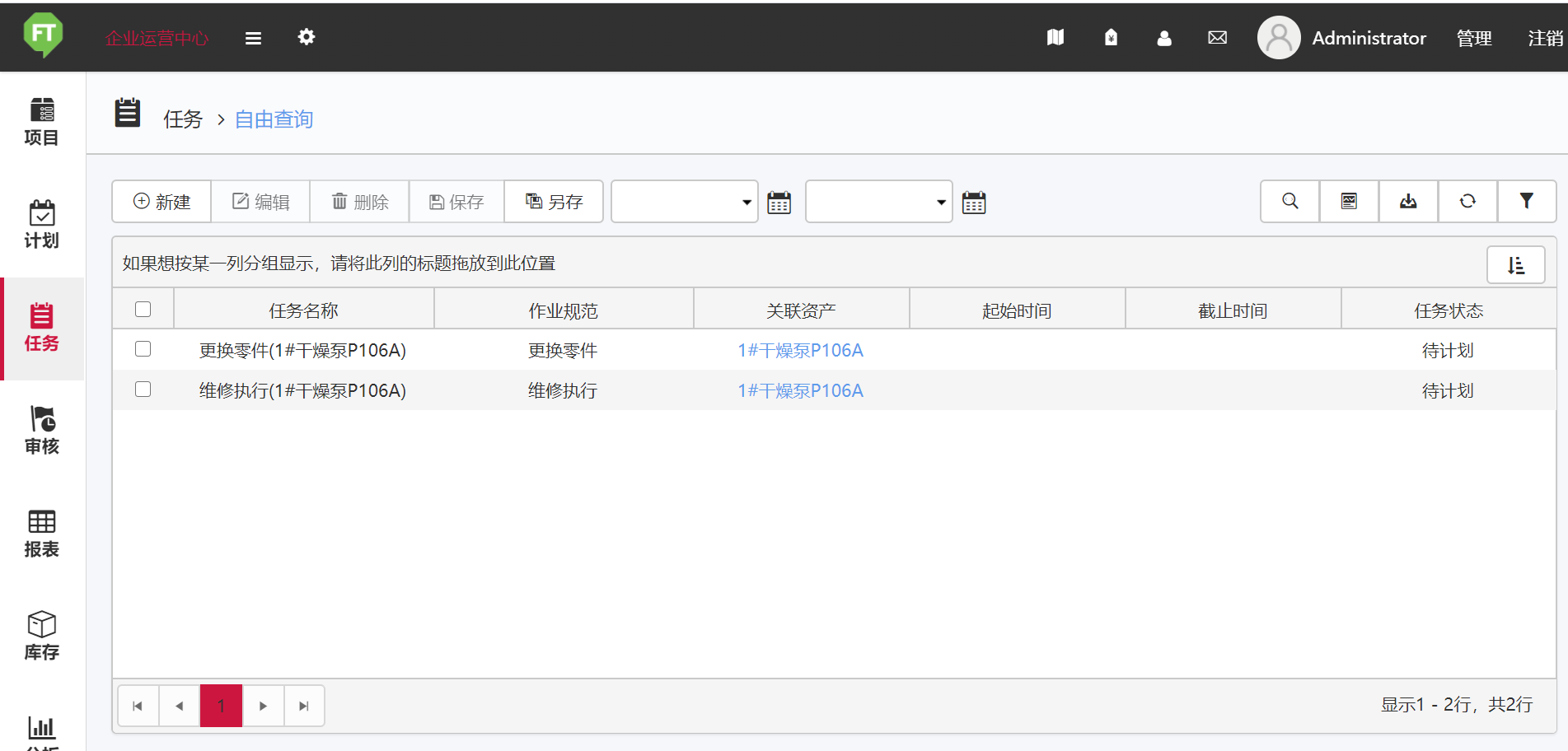Open the filter funnel icon
Image resolution: width=1568 pixels, height=751 pixels.
point(1526,202)
